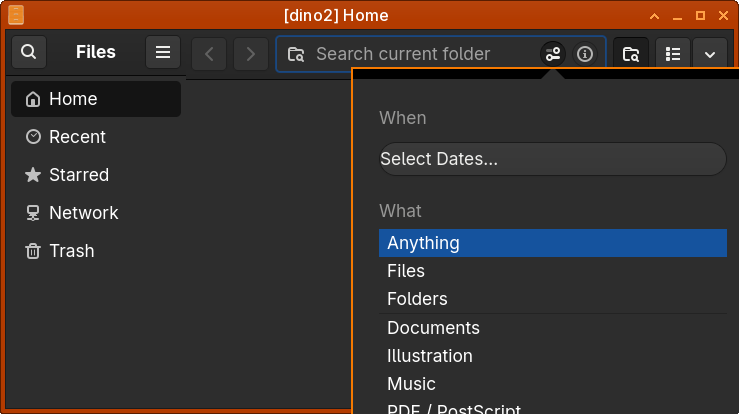Go back with the left arrow
739x414 pixels.
pos(209,54)
